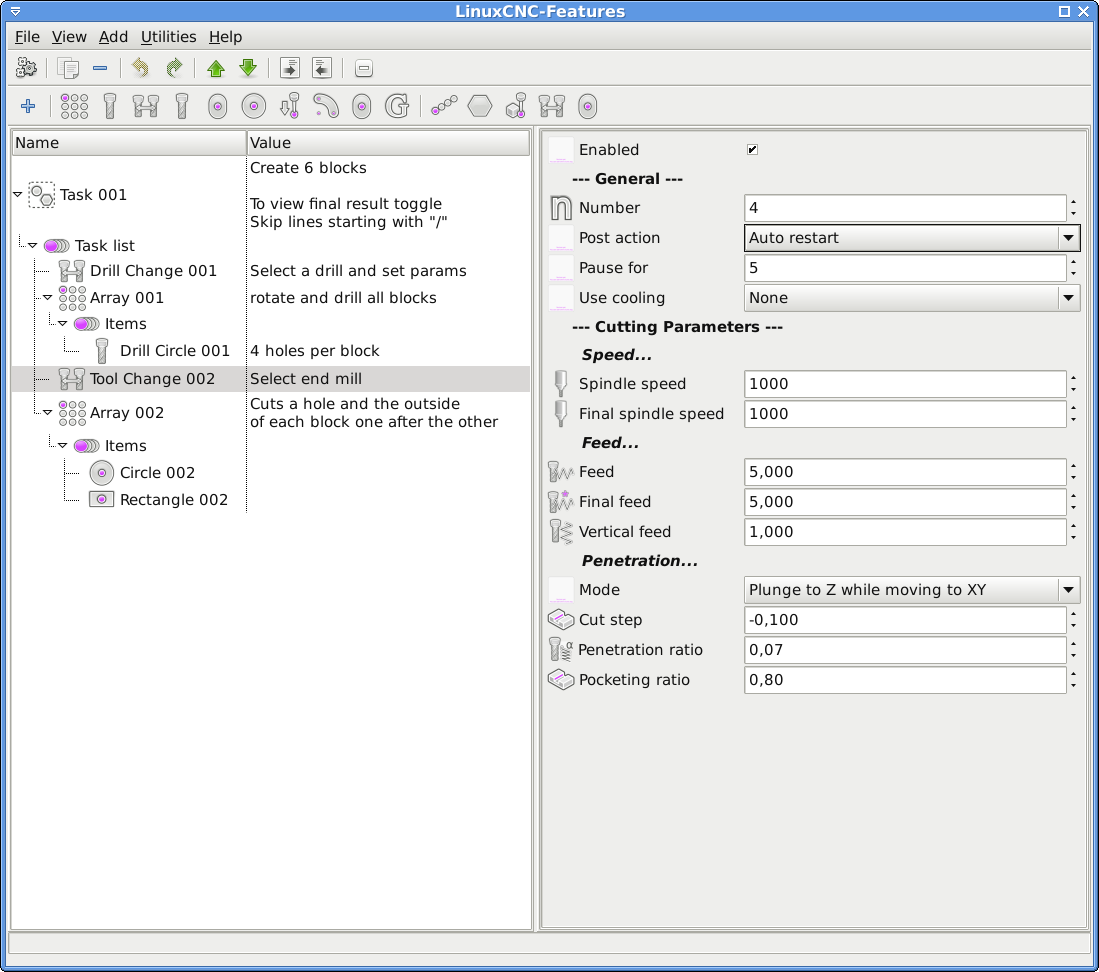Select the Tool Change 002 row
Screen dimensions: 1099x972
(x=271, y=379)
